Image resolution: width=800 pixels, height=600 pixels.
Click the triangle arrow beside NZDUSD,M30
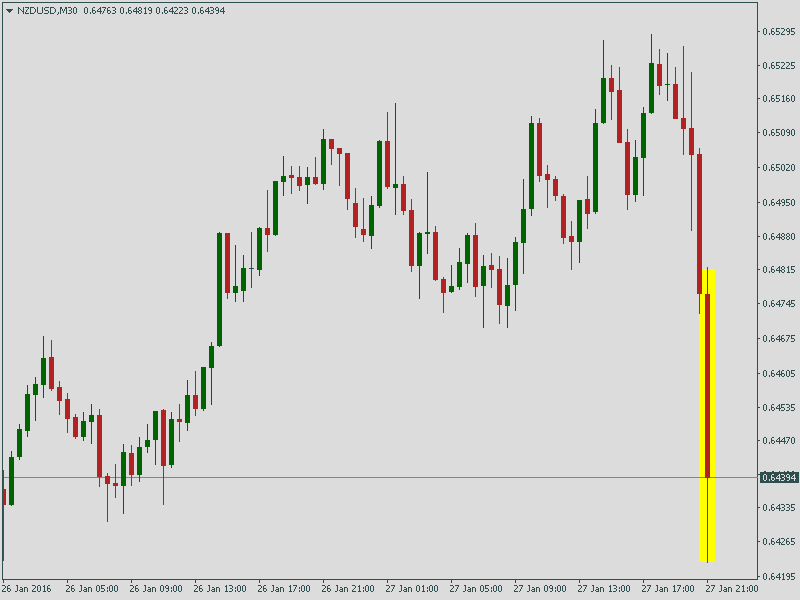coord(9,11)
